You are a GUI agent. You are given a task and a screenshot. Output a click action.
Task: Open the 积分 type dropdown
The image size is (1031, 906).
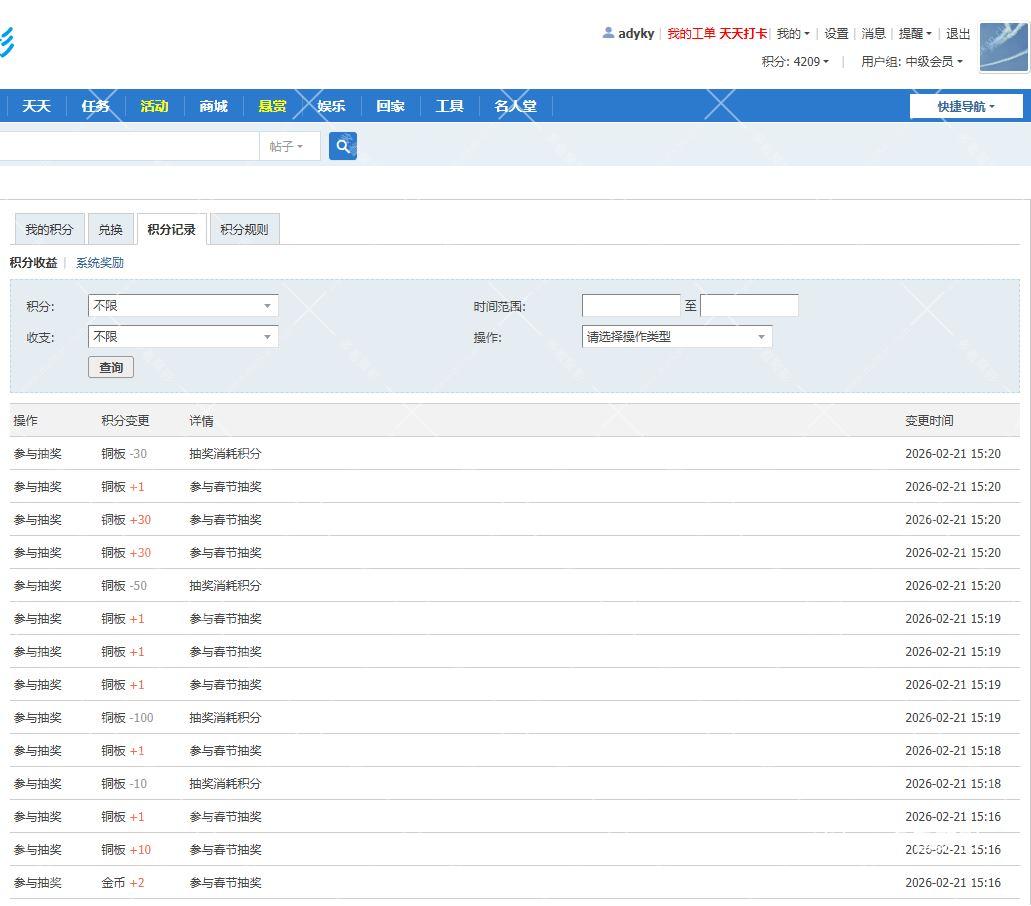point(183,306)
